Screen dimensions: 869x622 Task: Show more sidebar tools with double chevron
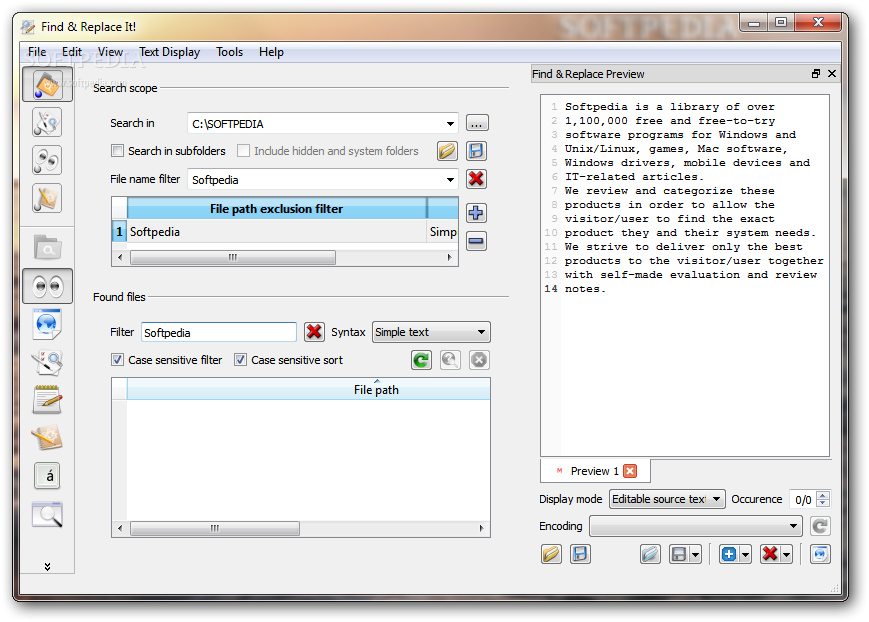pos(47,567)
